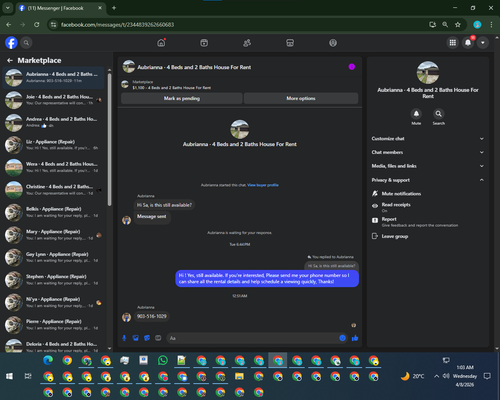Open the Friends tab icon
The height and width of the screenshot is (400, 500).
coord(247,43)
